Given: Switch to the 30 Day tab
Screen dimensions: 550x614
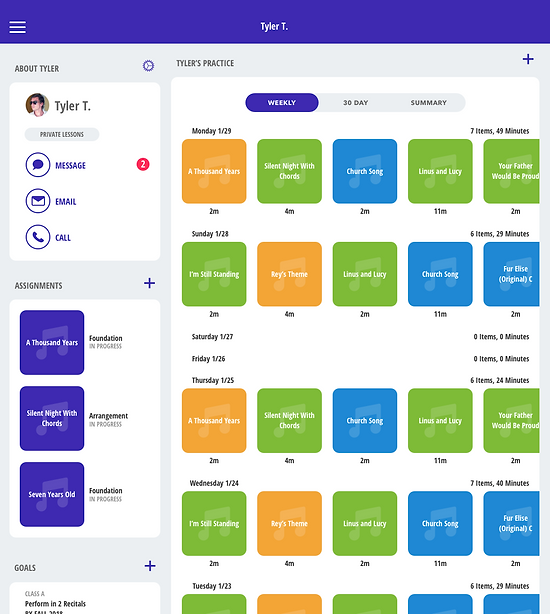Looking at the screenshot, I should (355, 103).
